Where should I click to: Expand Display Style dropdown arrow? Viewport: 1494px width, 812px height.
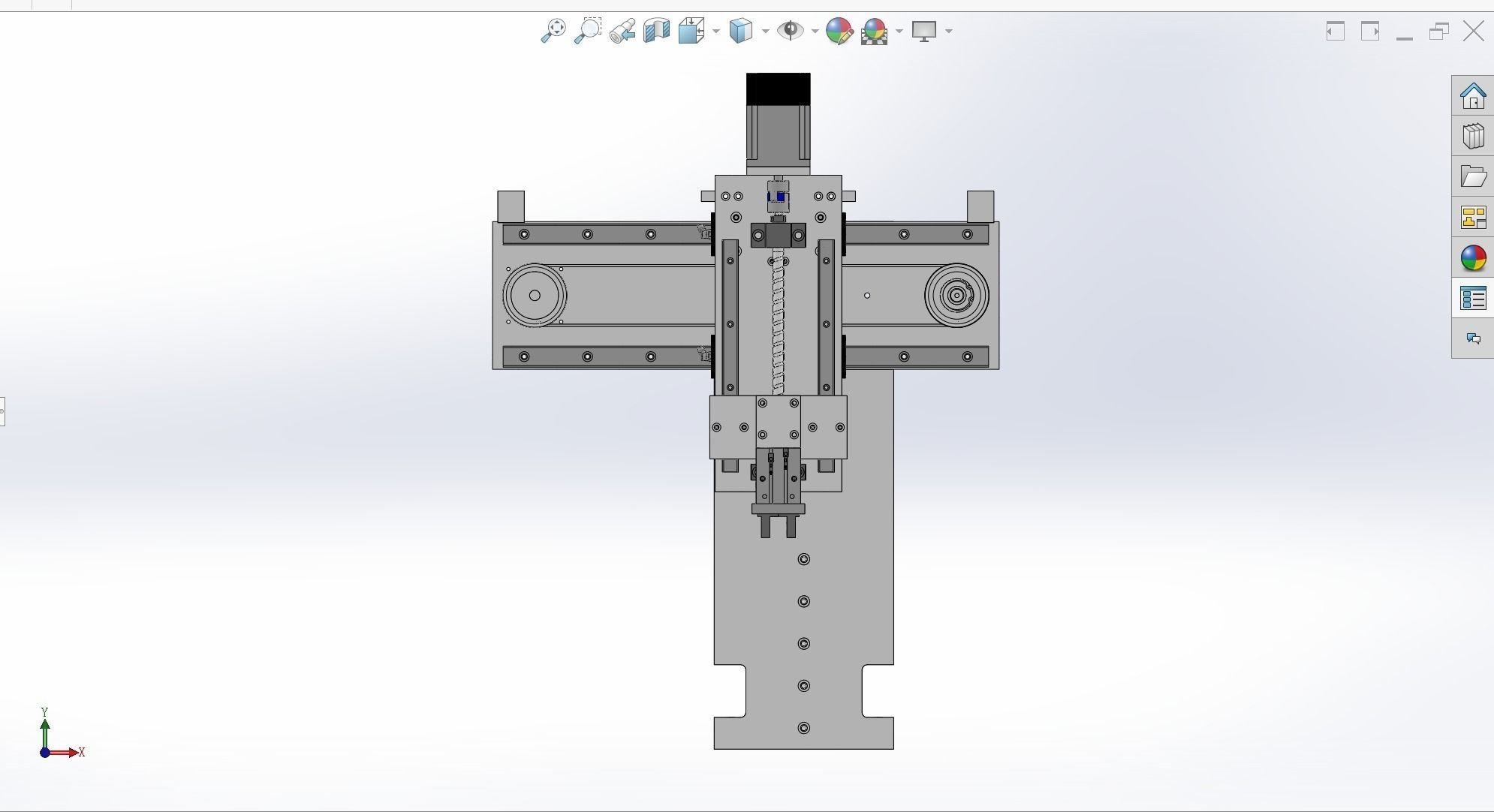coord(765,32)
